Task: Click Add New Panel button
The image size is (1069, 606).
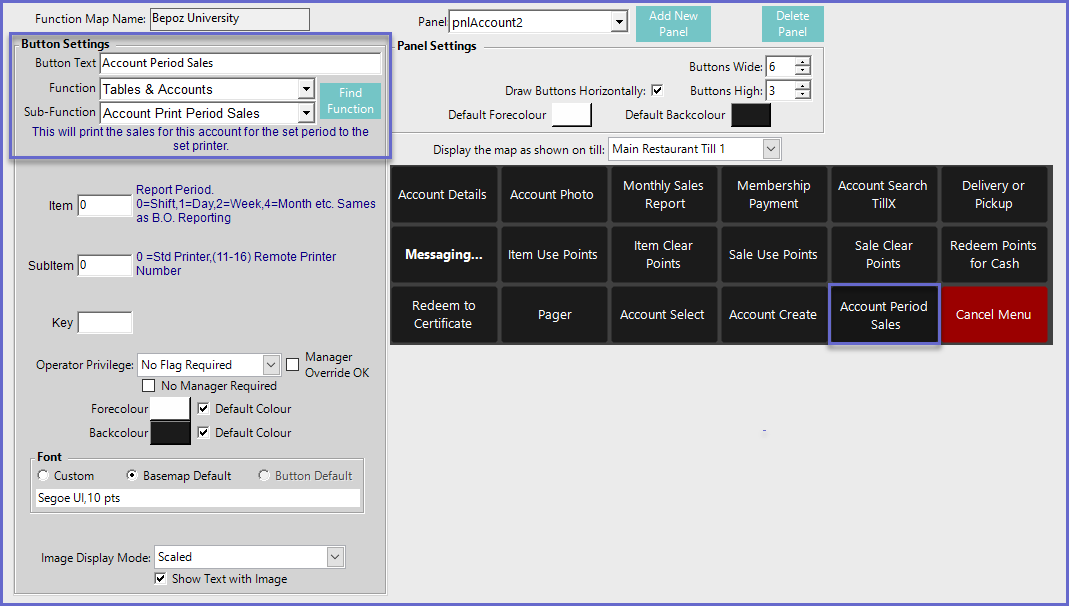Action: [x=673, y=24]
